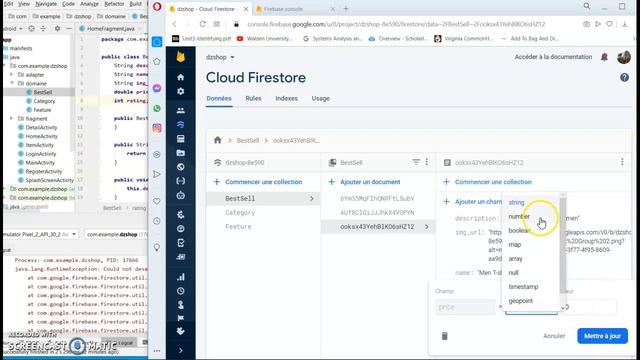Open the Refactor menu in Android Studio

coord(114,4)
